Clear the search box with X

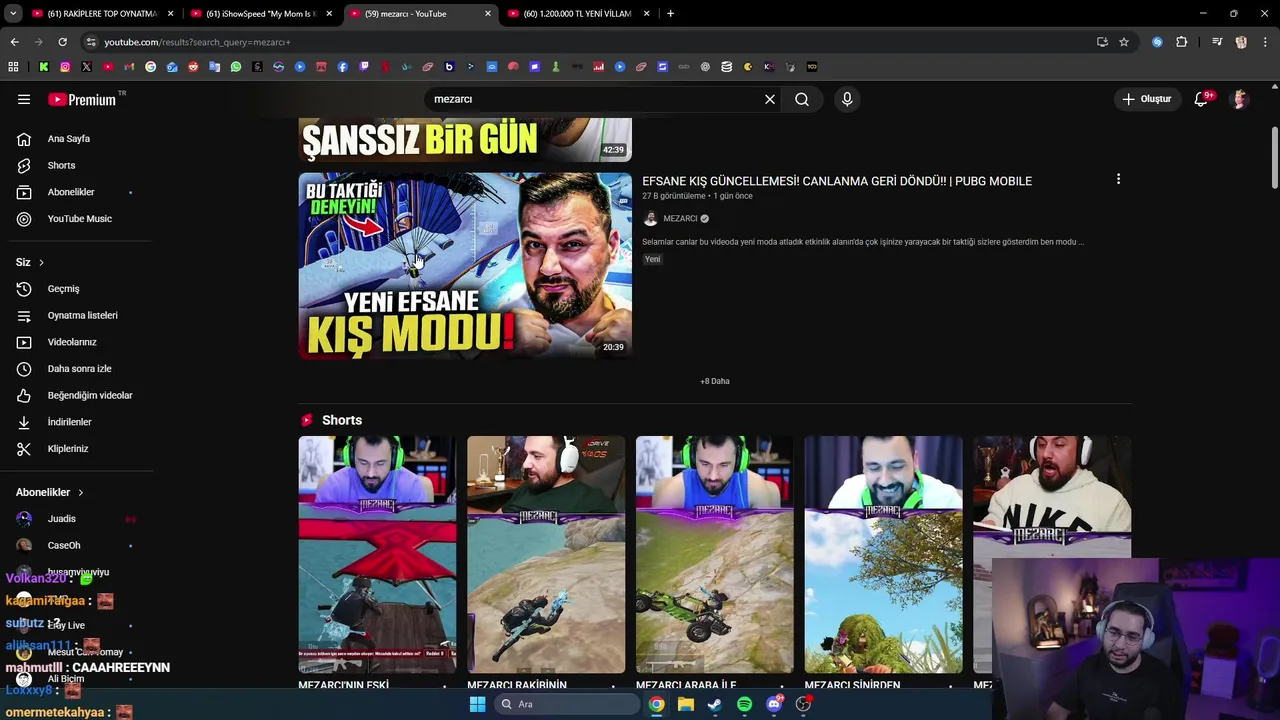click(770, 99)
